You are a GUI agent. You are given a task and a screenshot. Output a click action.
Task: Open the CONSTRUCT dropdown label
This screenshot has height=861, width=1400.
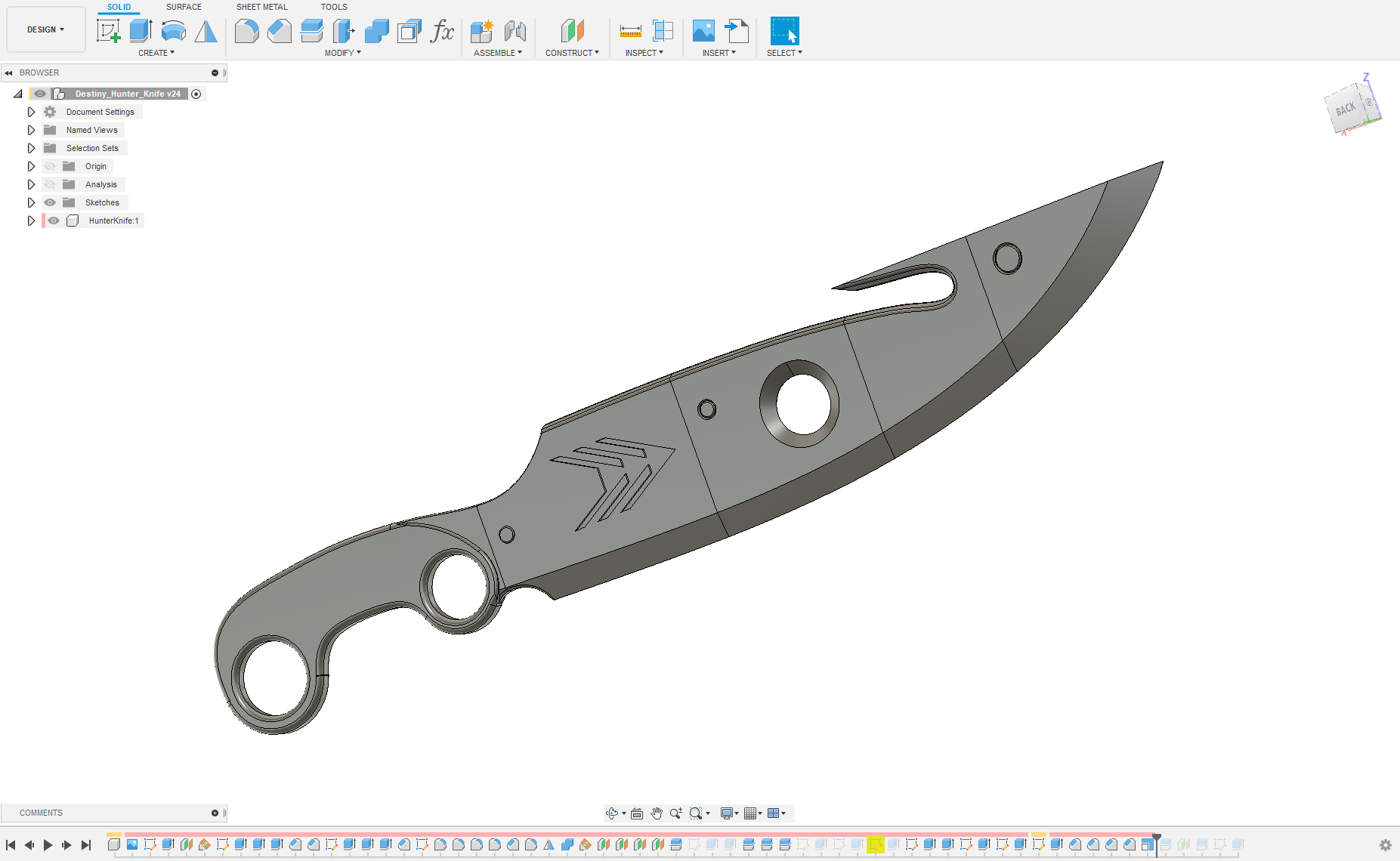pyautogui.click(x=572, y=53)
